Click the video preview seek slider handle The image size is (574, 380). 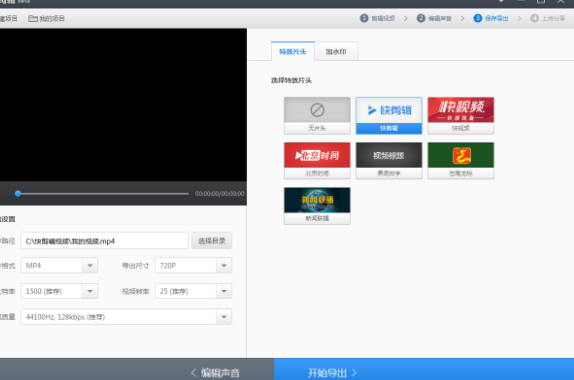tap(18, 194)
